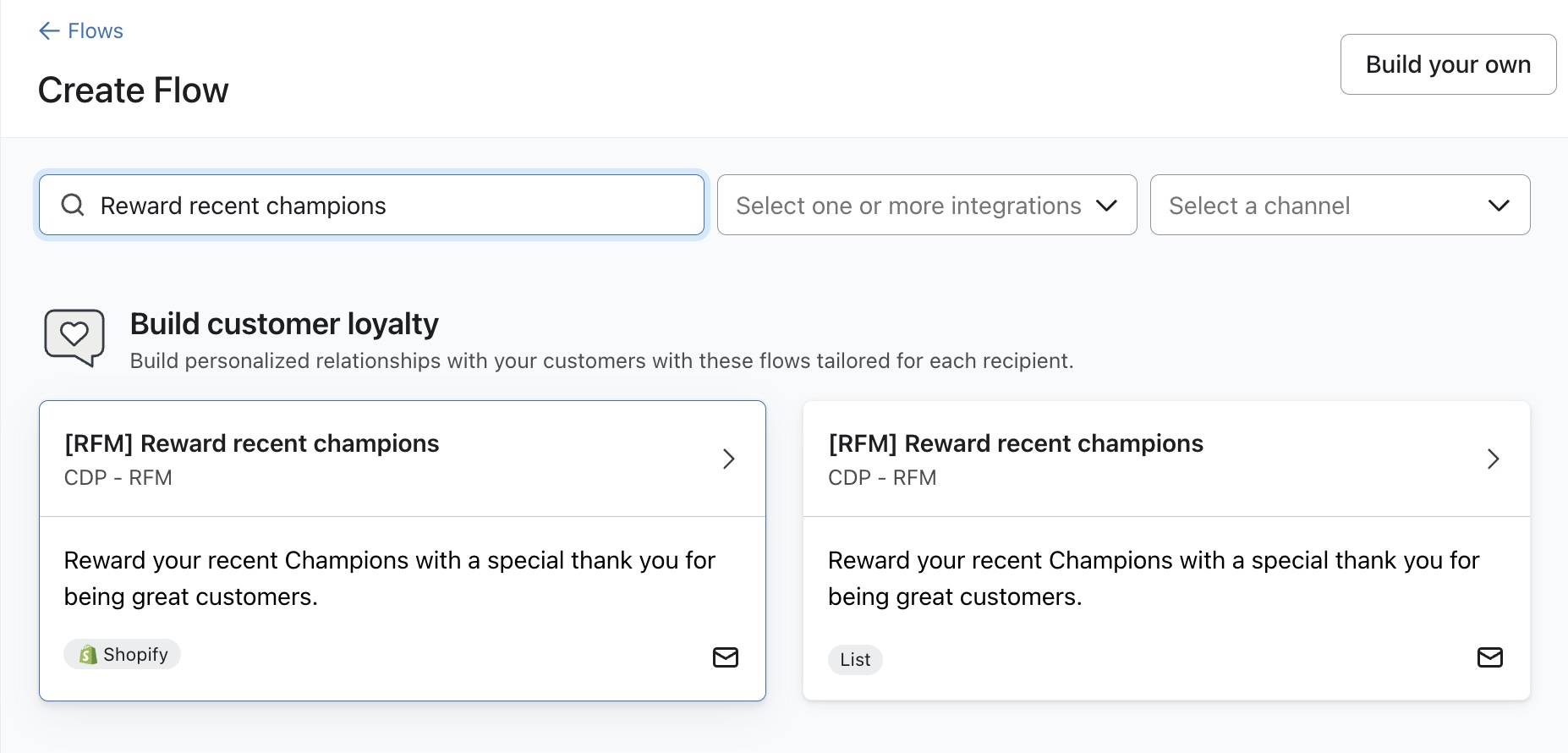Navigate back using the Flows link
Viewport: 1568px width, 753px height.
95,30
